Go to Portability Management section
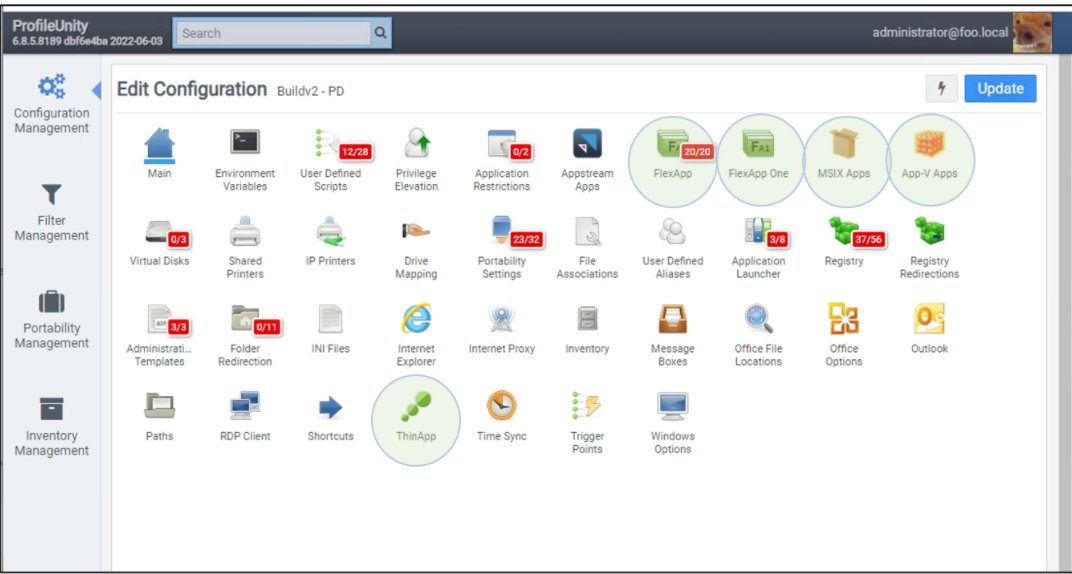The width and height of the screenshot is (1072, 574). tap(52, 320)
